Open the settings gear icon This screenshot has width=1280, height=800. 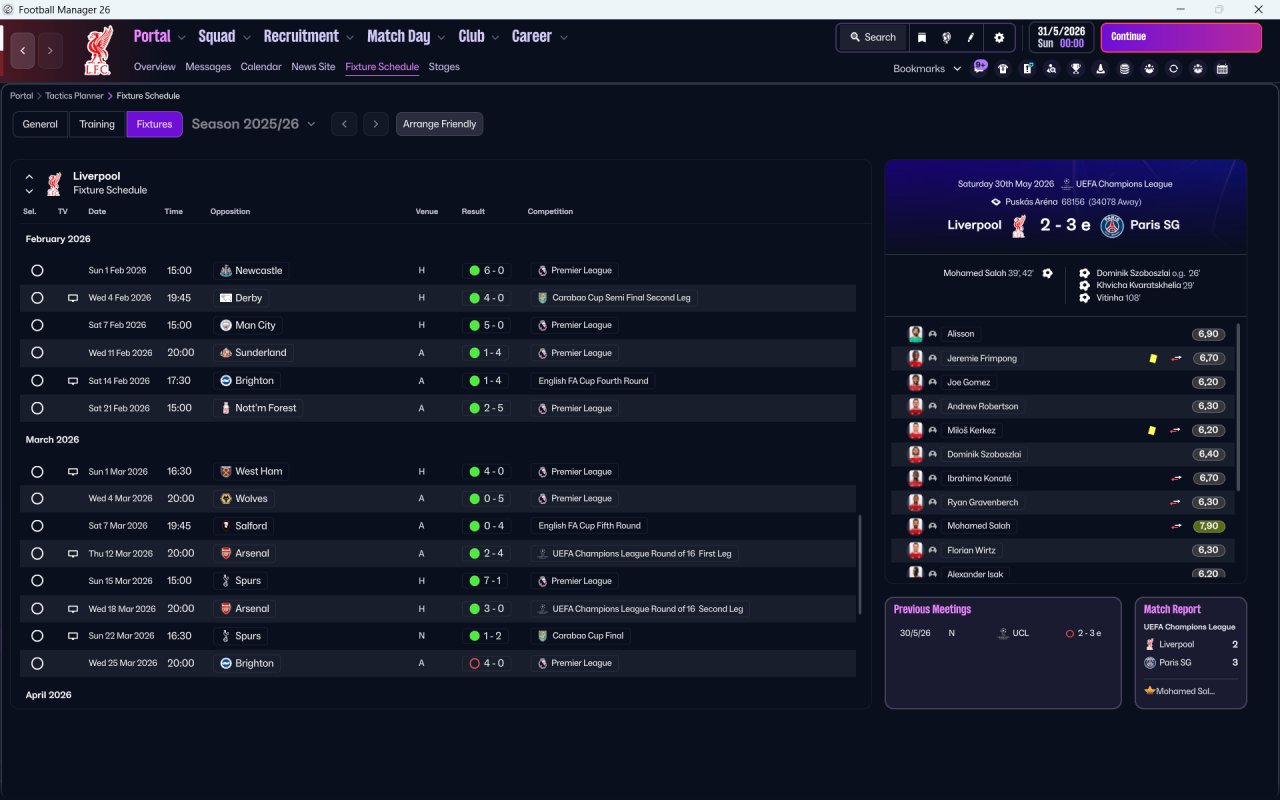[998, 37]
